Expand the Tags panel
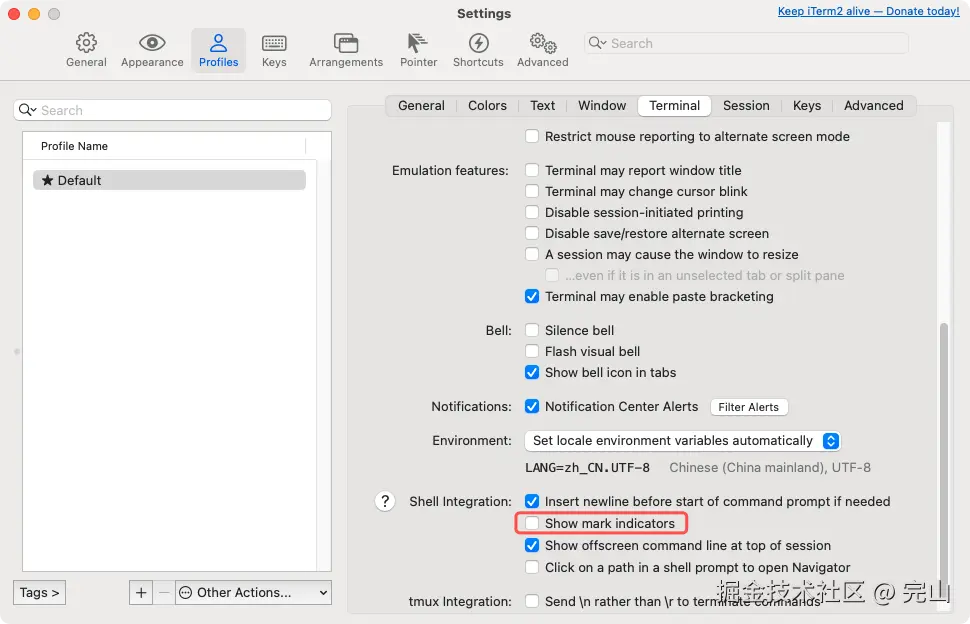 coord(39,592)
